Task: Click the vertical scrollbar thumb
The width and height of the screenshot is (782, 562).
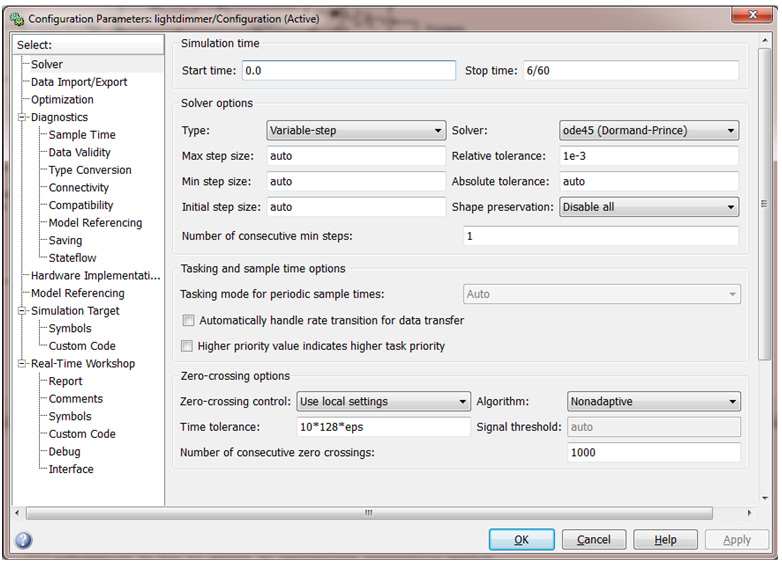Action: click(x=764, y=203)
